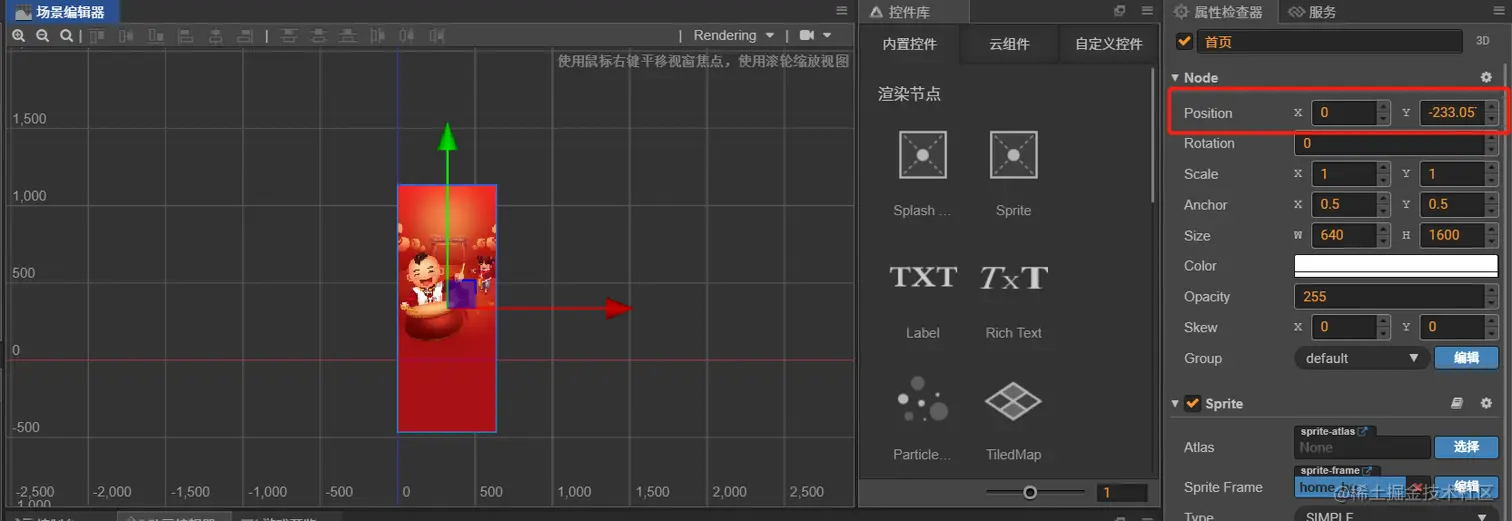Adjust the widget library icon size slider

click(x=1035, y=492)
